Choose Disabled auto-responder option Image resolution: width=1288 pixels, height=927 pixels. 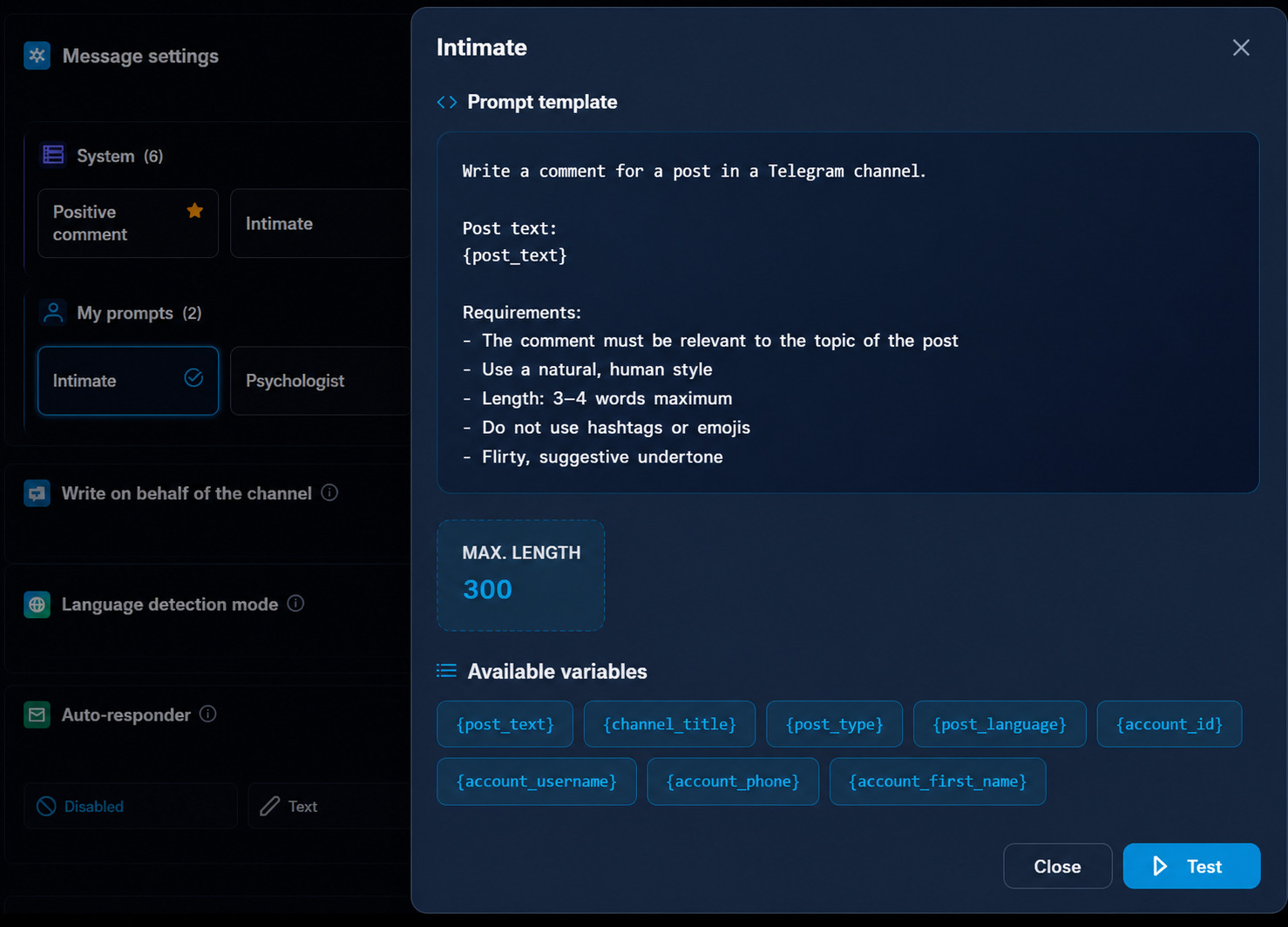point(131,806)
